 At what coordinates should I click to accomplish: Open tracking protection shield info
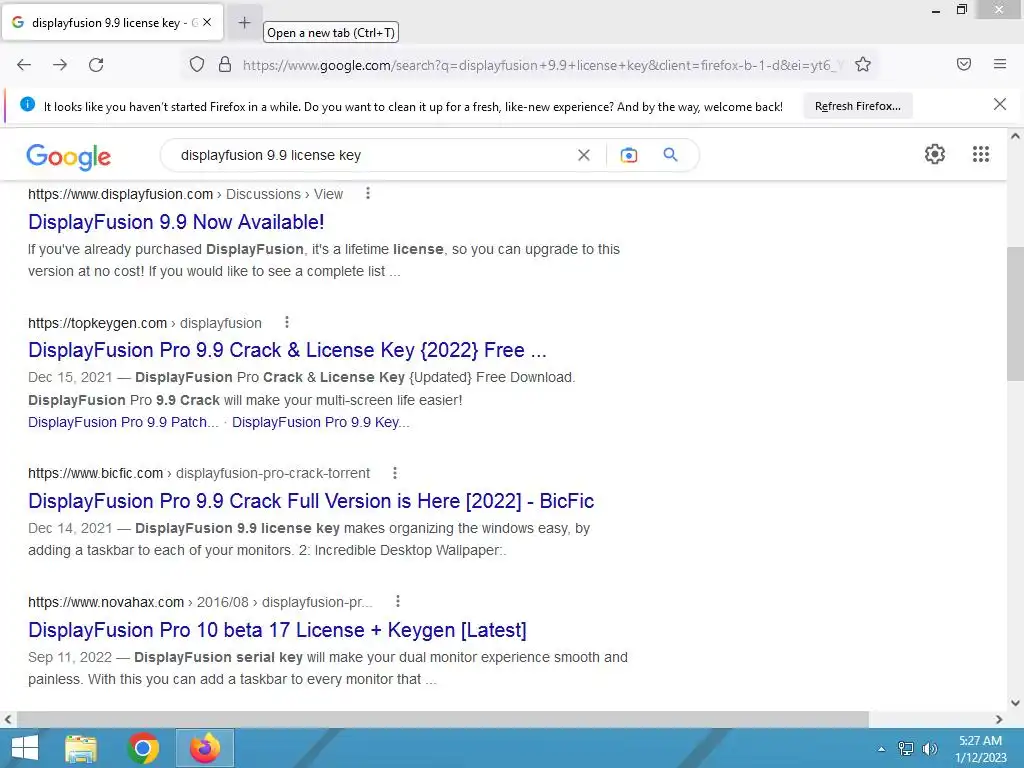[x=197, y=64]
